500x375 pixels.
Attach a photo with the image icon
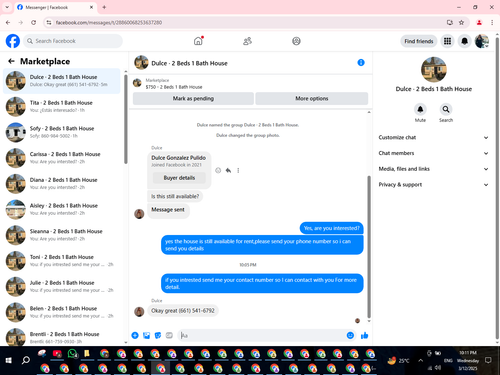pyautogui.click(x=146, y=335)
